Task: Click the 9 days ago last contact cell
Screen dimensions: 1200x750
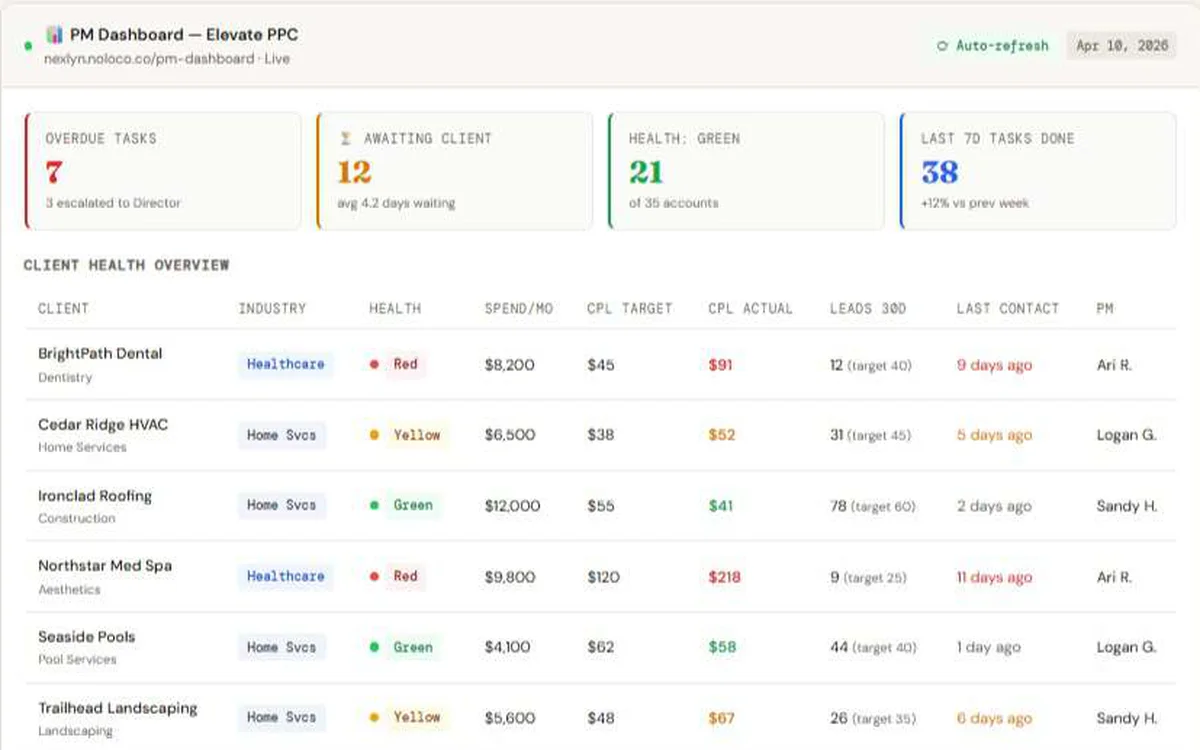Action: coord(994,365)
